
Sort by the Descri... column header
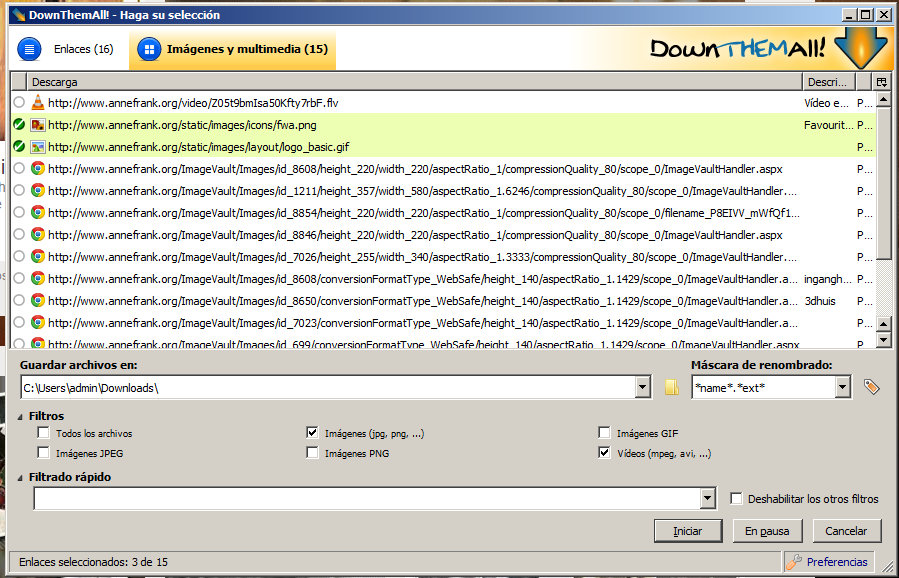coord(829,82)
